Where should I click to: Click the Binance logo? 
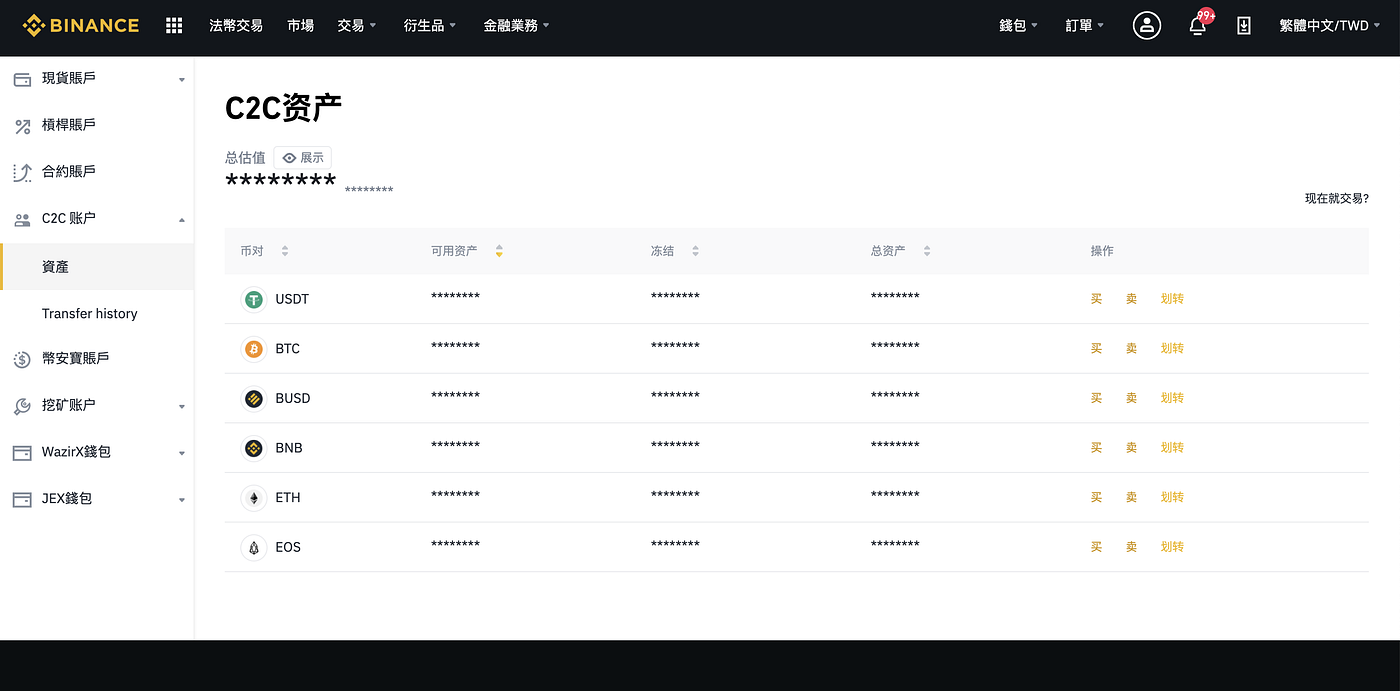click(81, 25)
